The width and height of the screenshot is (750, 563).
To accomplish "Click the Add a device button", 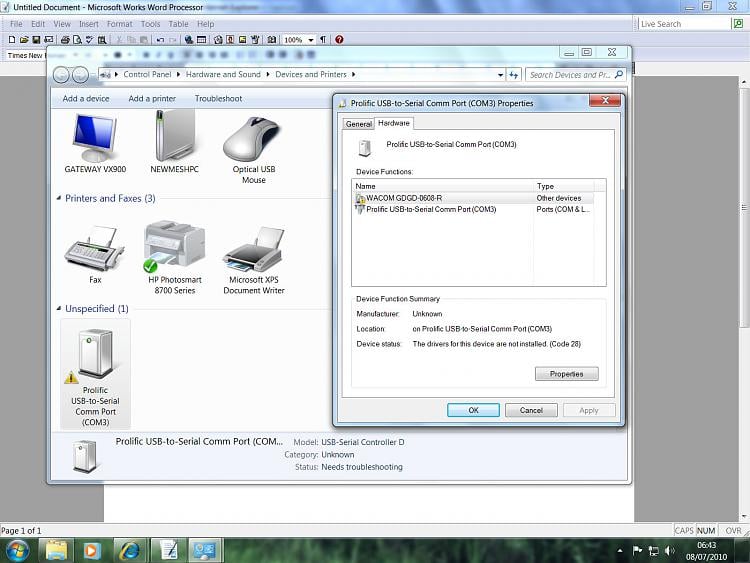I will (x=86, y=99).
